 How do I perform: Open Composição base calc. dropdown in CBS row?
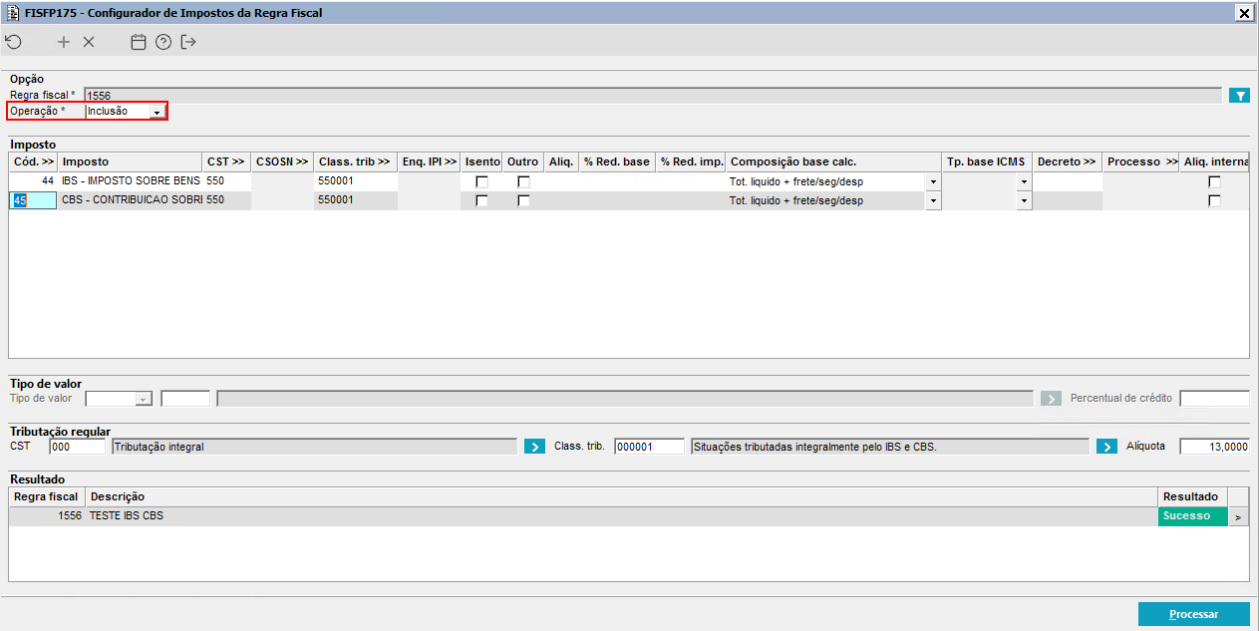point(933,201)
